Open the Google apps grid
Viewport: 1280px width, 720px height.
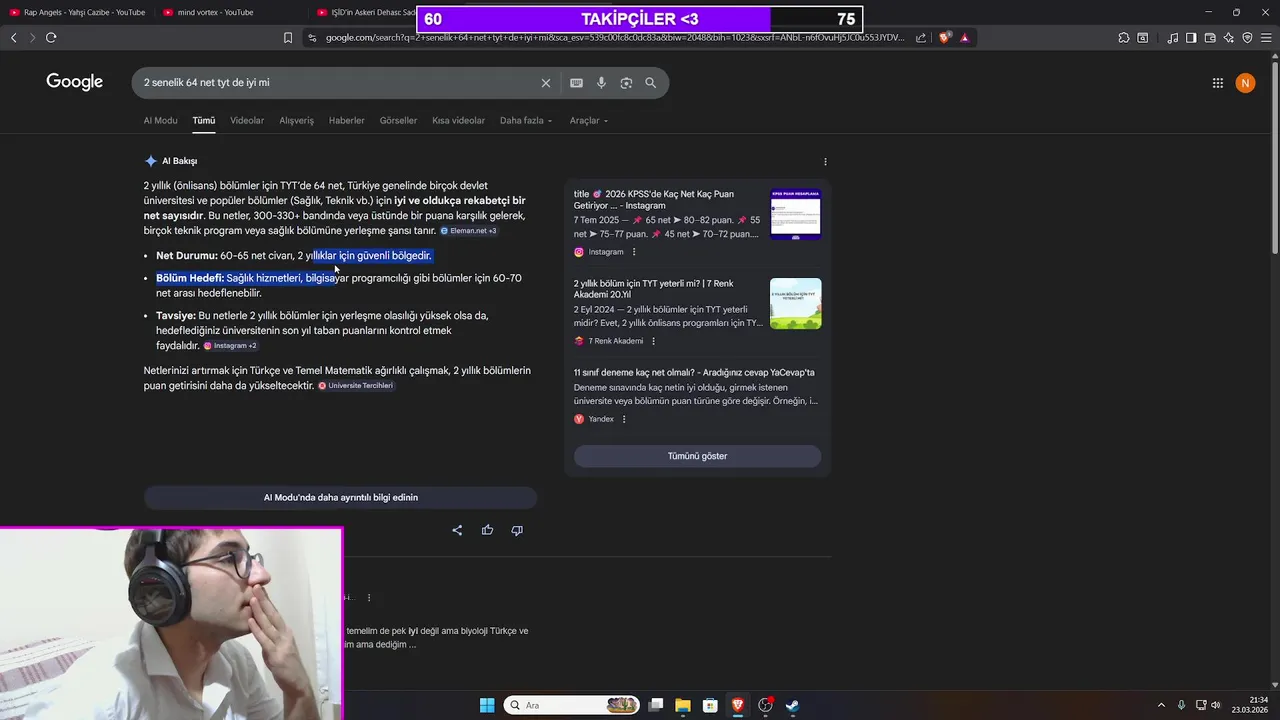1218,83
